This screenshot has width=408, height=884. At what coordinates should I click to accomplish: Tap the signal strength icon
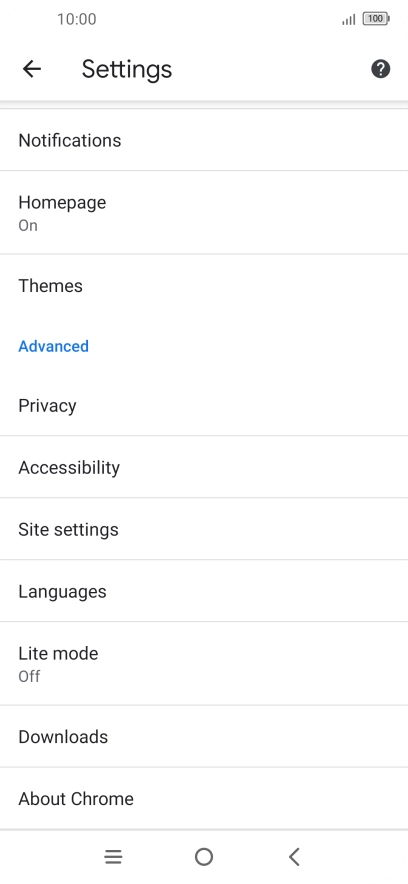pos(348,20)
